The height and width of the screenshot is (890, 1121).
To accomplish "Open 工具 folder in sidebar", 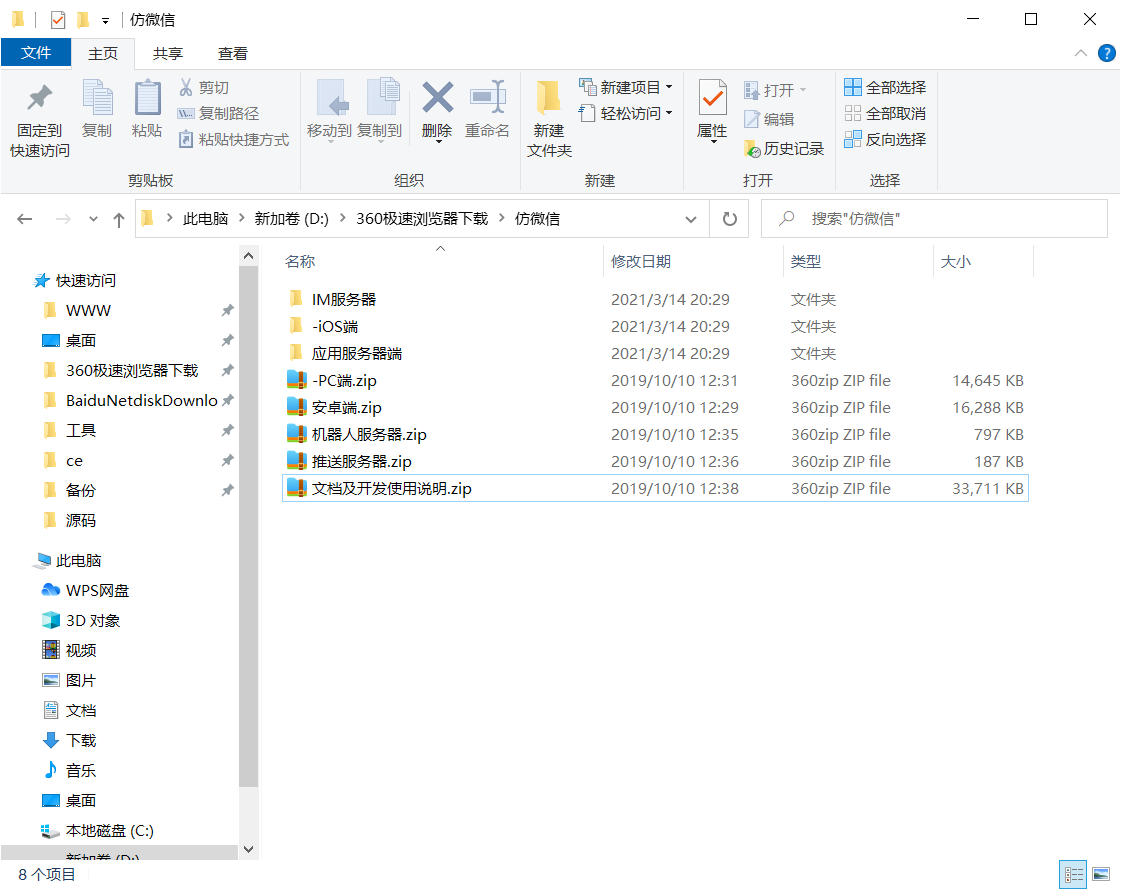I will pyautogui.click(x=69, y=430).
